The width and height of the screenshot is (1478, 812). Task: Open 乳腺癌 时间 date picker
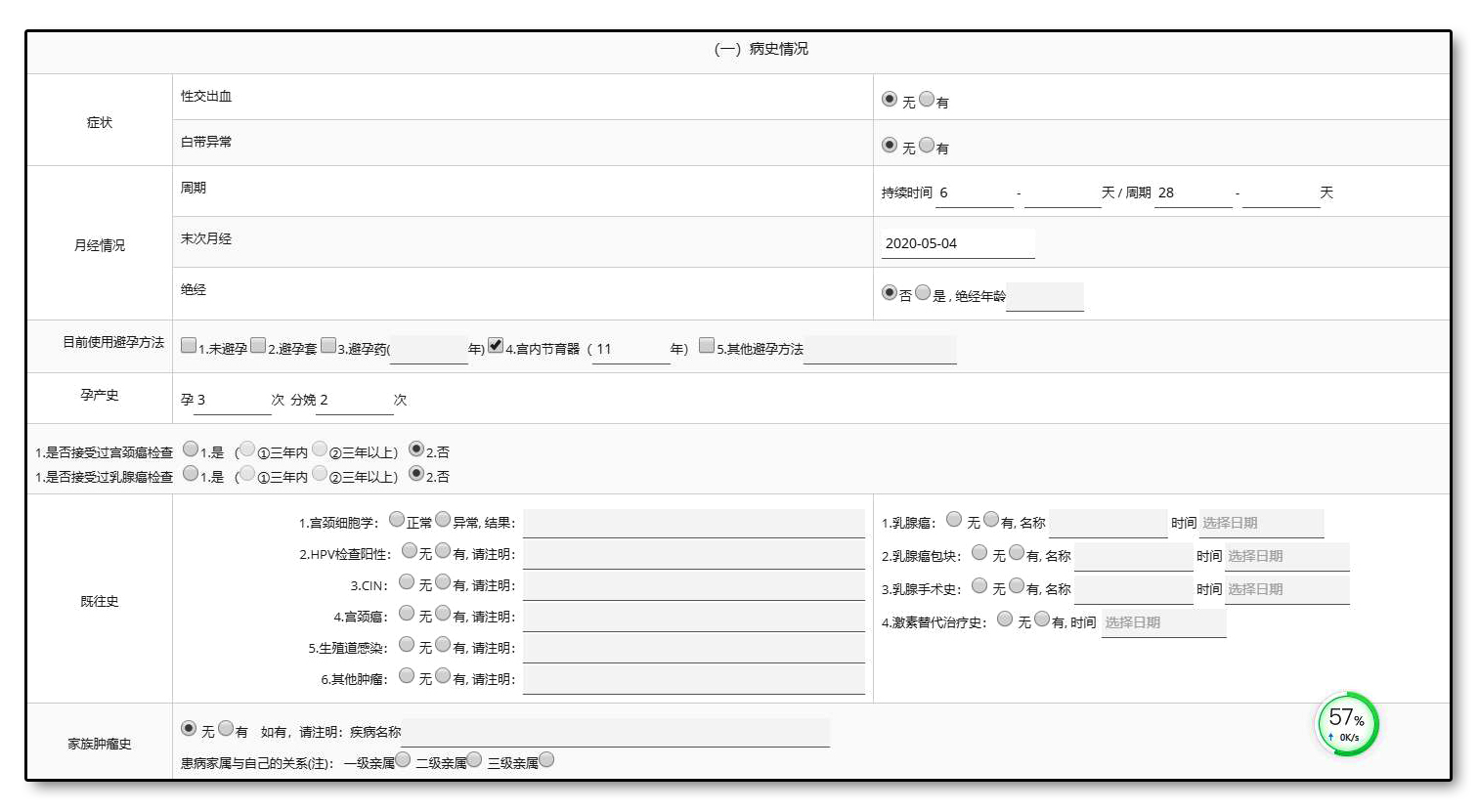[1261, 523]
